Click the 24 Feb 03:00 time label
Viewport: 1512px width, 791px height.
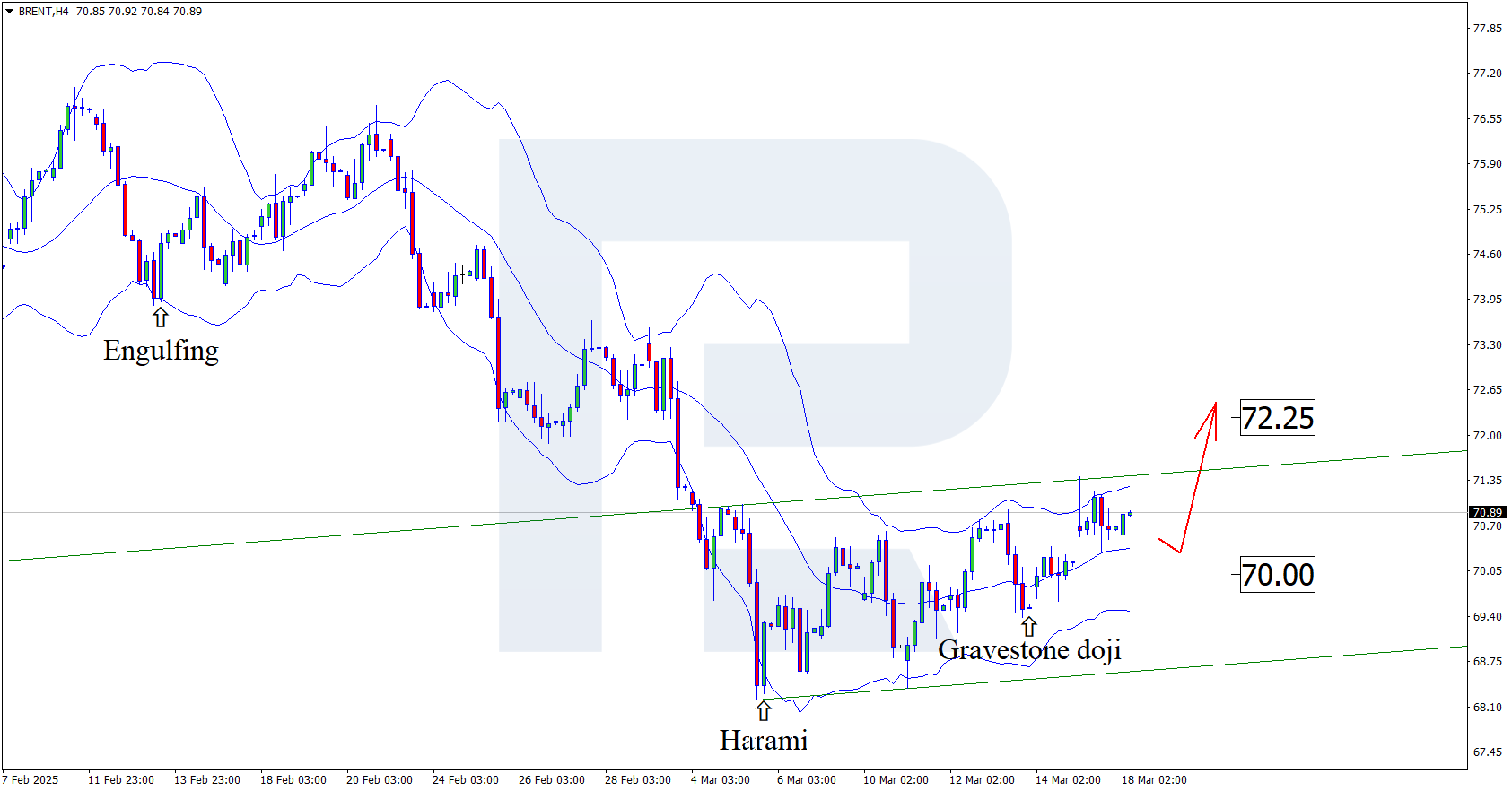(465, 779)
